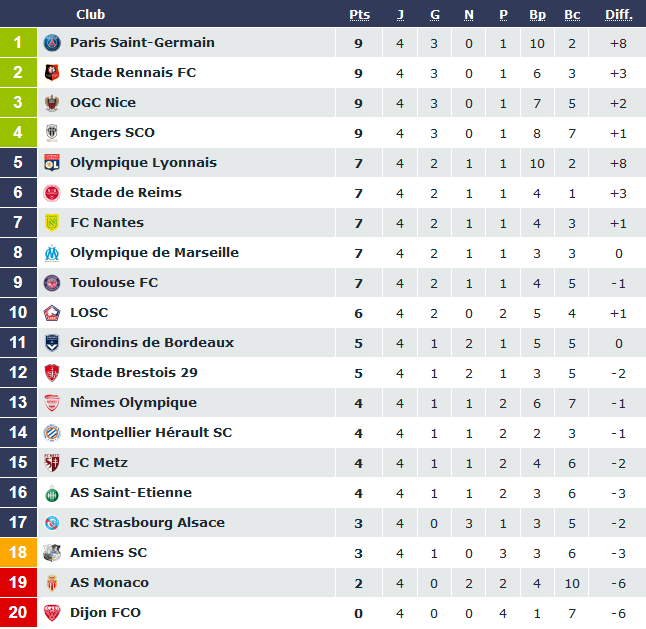Sort standings by Diff. column header
This screenshot has height=629, width=646.
pyautogui.click(x=619, y=15)
